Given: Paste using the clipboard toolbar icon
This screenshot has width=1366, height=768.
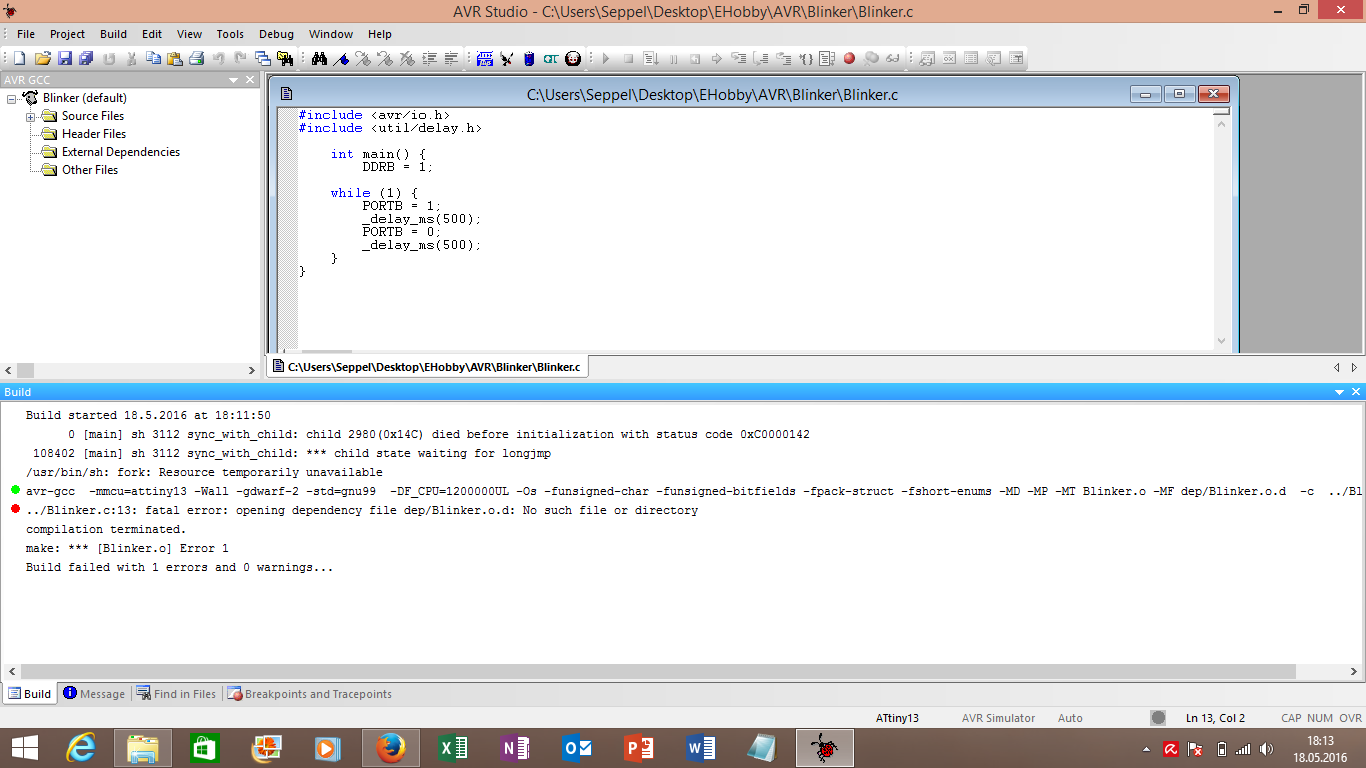Looking at the screenshot, I should (x=175, y=59).
